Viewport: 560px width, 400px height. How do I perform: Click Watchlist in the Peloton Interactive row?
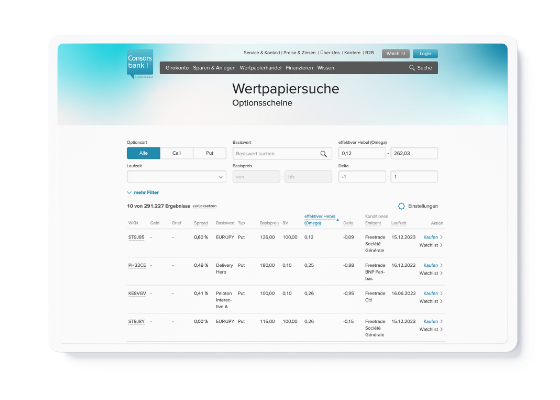point(431,301)
